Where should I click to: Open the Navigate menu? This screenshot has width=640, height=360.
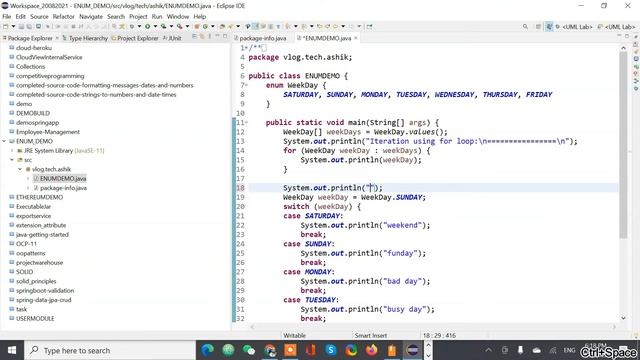91,17
